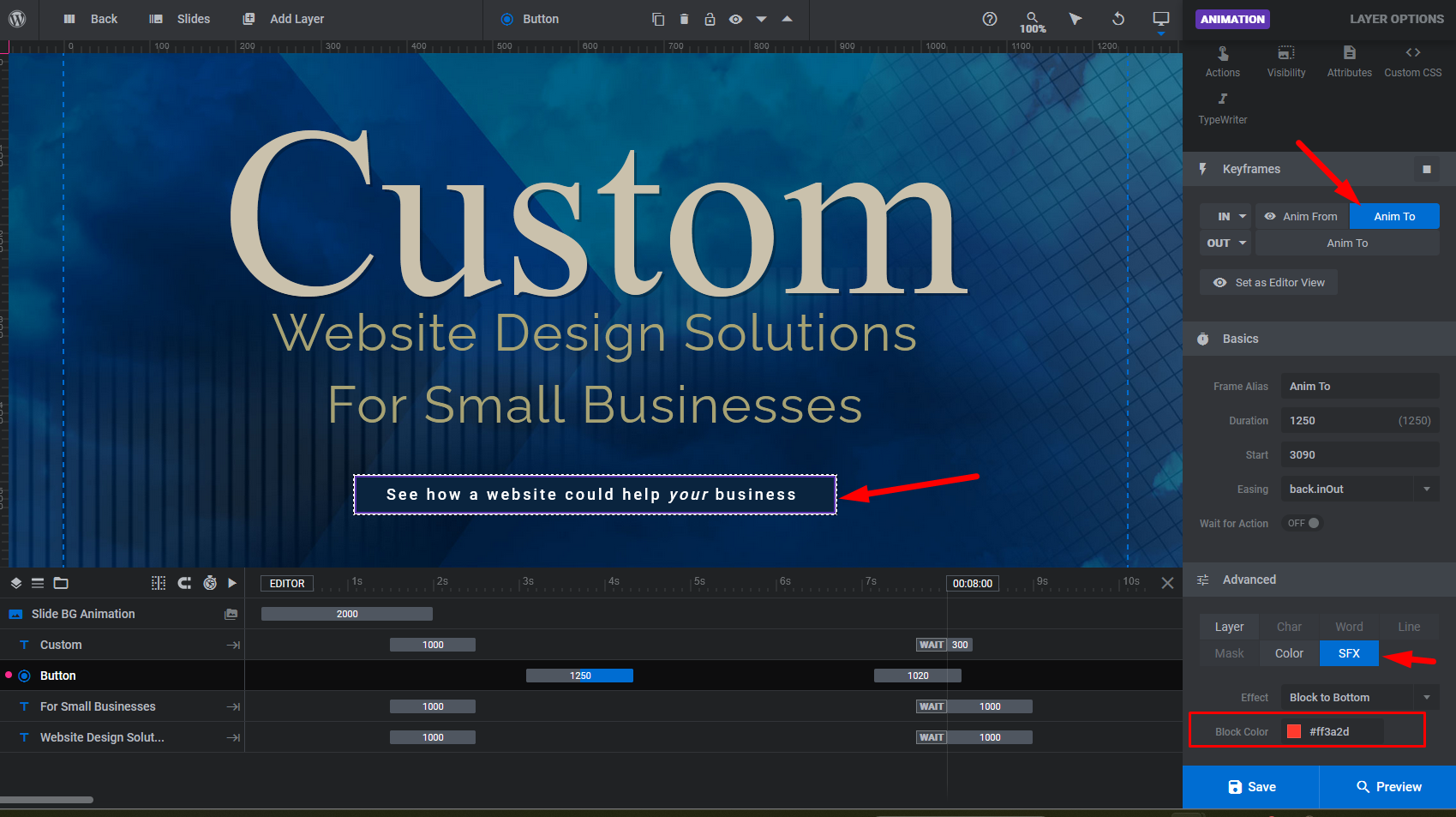Click the Slide BG Animation image stack icon
The image size is (1456, 817).
coord(231,614)
